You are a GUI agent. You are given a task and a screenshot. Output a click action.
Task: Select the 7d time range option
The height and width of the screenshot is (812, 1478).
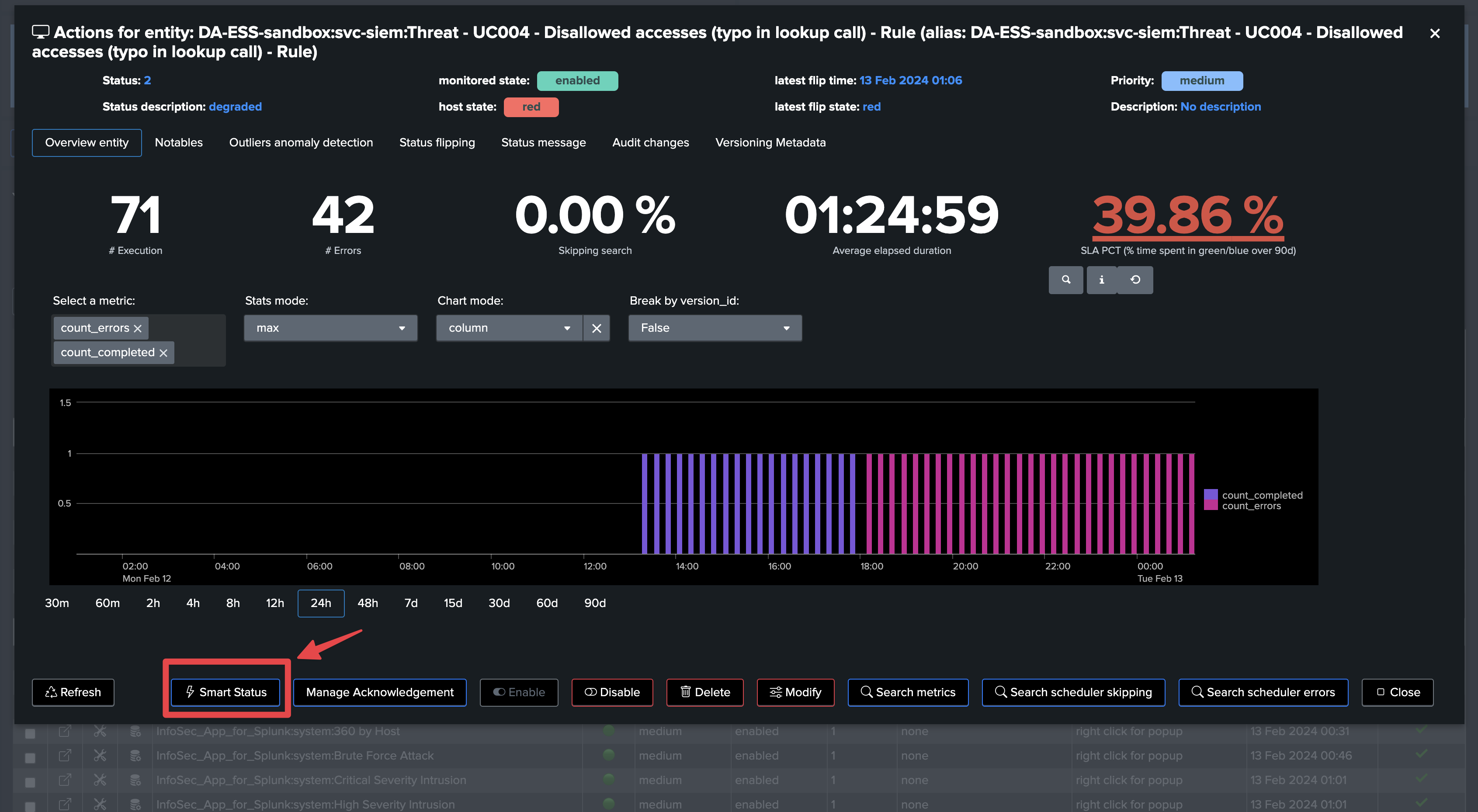[x=411, y=603]
